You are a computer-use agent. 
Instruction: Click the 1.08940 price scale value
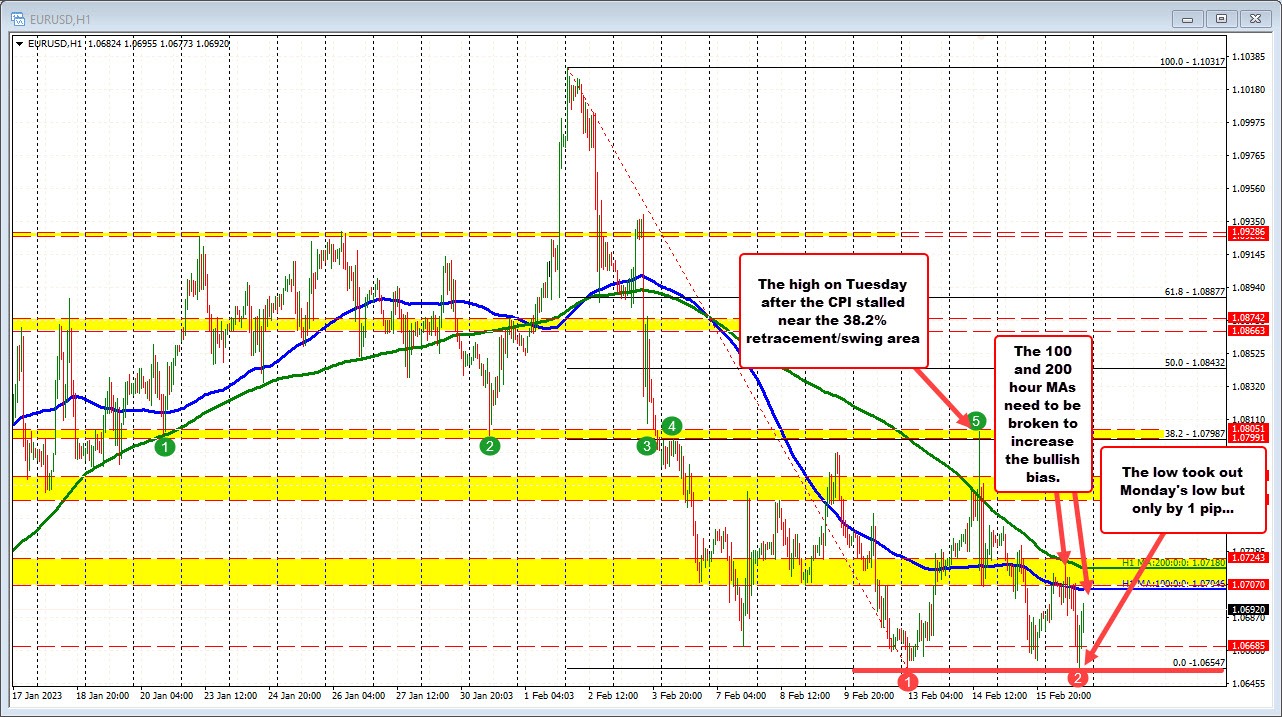point(1251,287)
